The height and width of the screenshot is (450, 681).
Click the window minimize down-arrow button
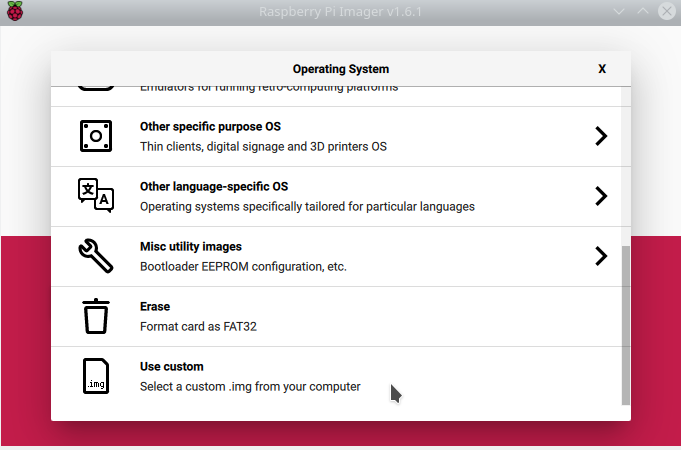(x=618, y=12)
